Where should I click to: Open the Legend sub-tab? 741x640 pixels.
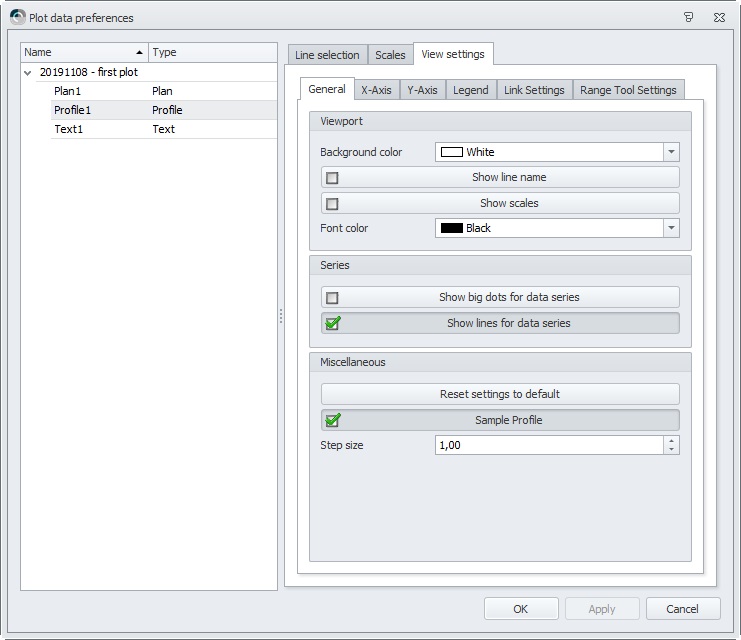(x=471, y=90)
